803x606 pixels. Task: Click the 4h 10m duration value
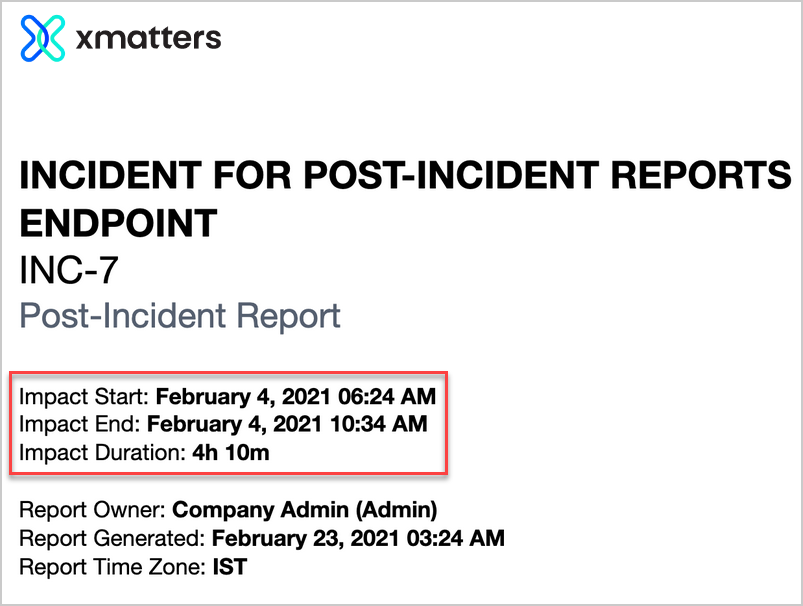click(230, 453)
